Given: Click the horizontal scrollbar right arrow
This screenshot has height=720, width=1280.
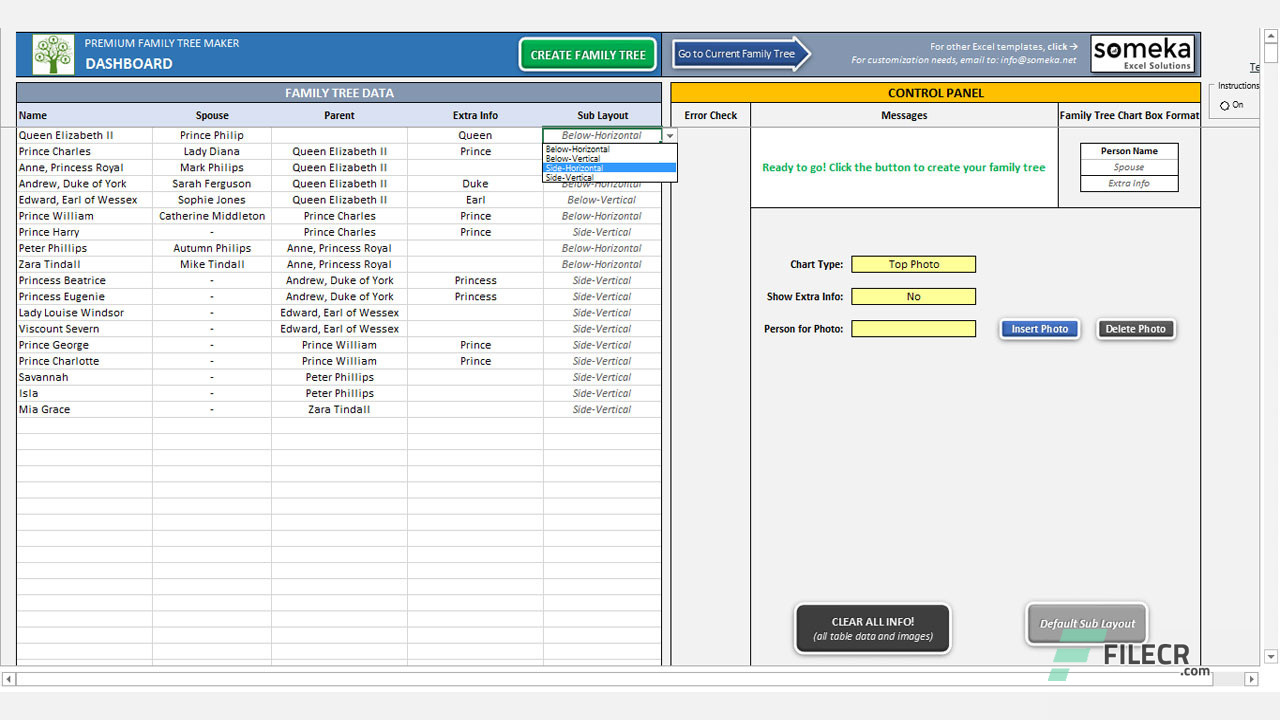Looking at the screenshot, I should [x=1250, y=679].
